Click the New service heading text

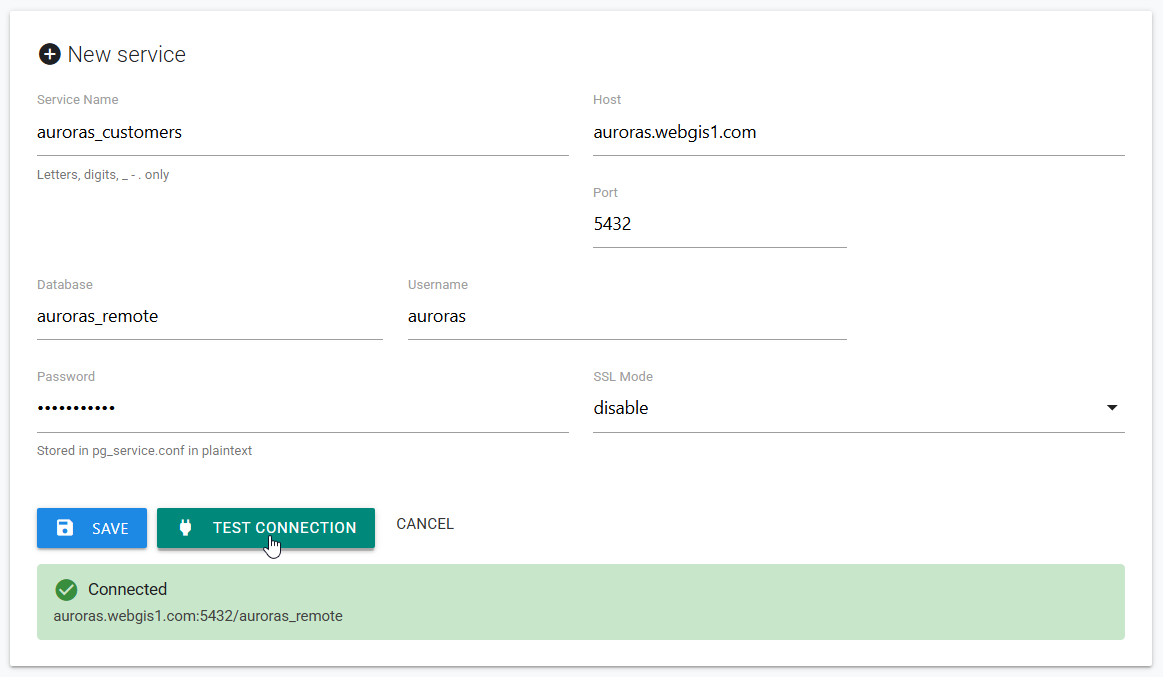point(127,54)
